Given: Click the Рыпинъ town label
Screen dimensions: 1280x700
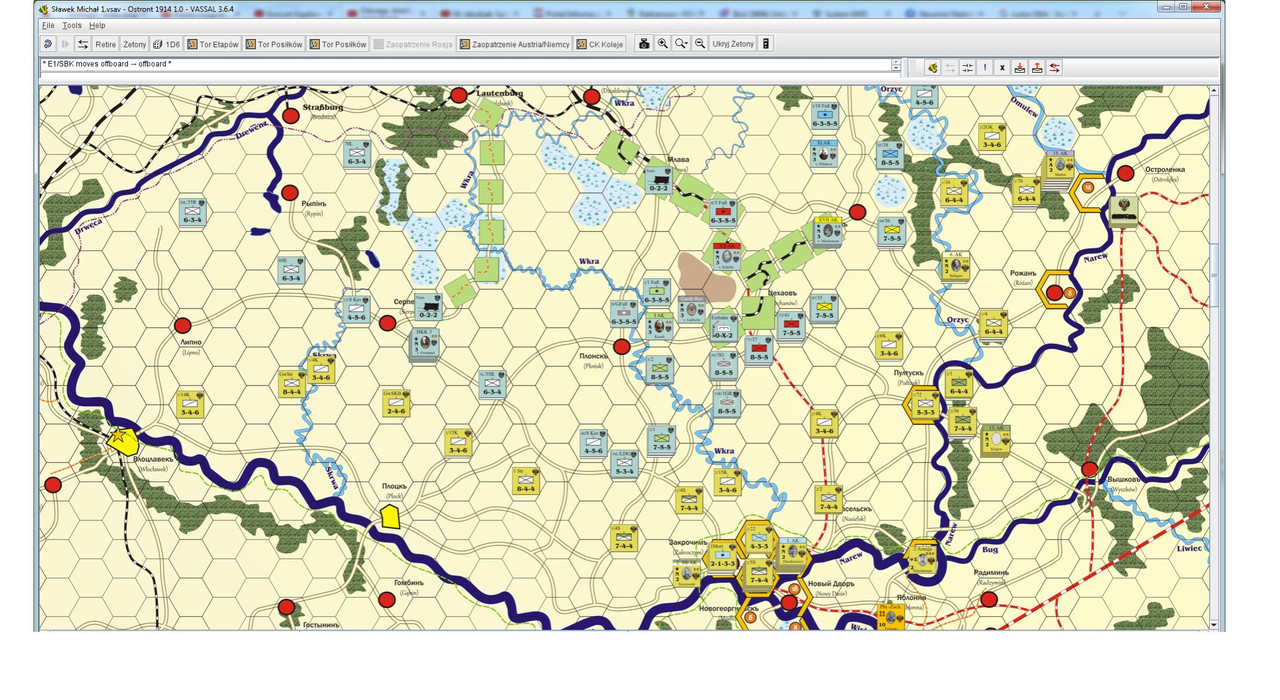Looking at the screenshot, I should [316, 204].
